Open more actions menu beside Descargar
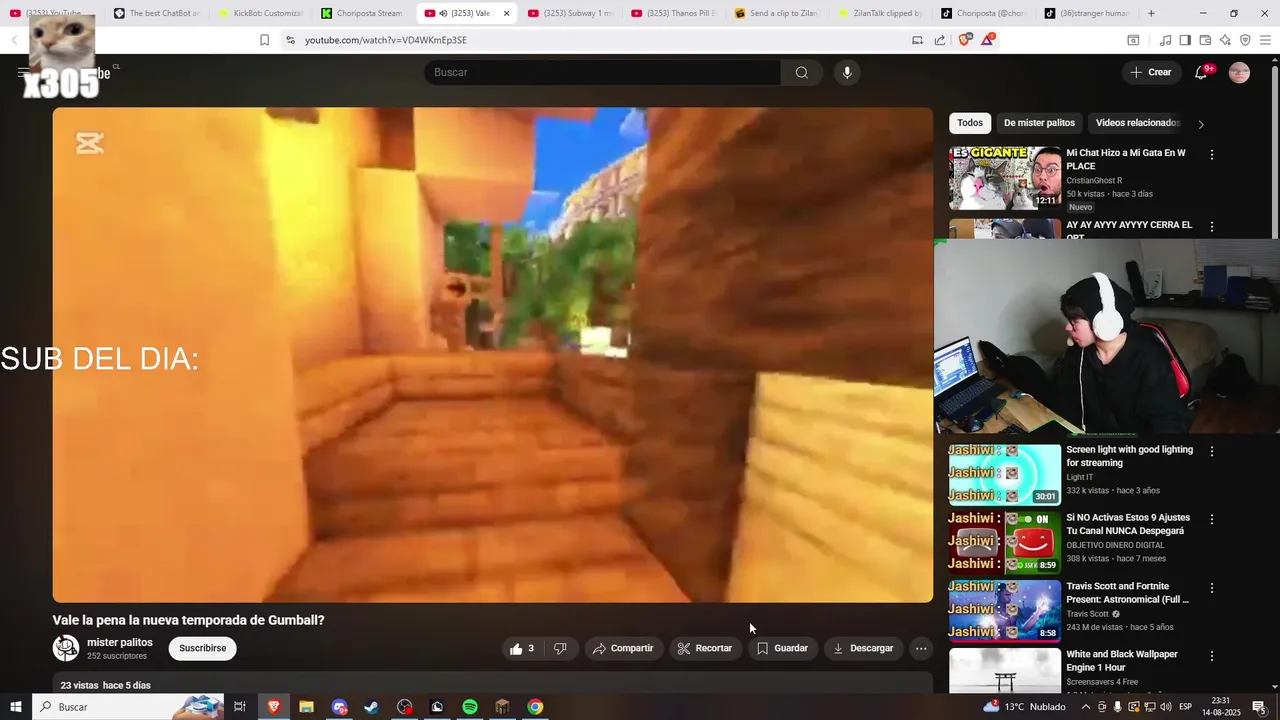1280x720 pixels. pos(921,648)
